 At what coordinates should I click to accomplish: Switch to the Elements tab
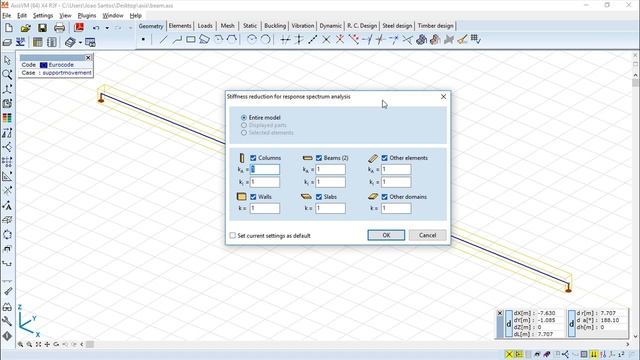point(180,26)
